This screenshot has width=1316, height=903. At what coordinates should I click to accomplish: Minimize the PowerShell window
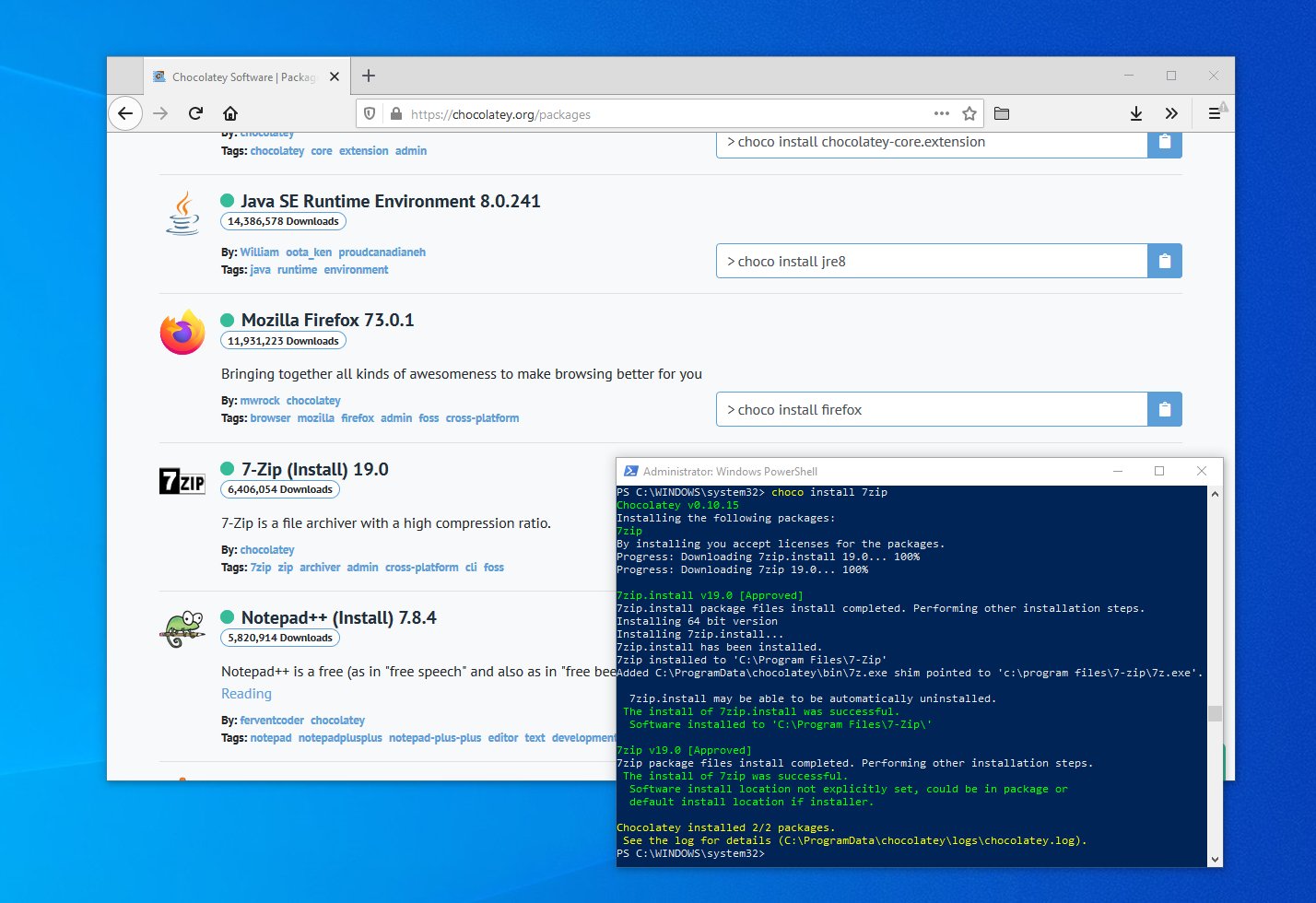click(1118, 471)
